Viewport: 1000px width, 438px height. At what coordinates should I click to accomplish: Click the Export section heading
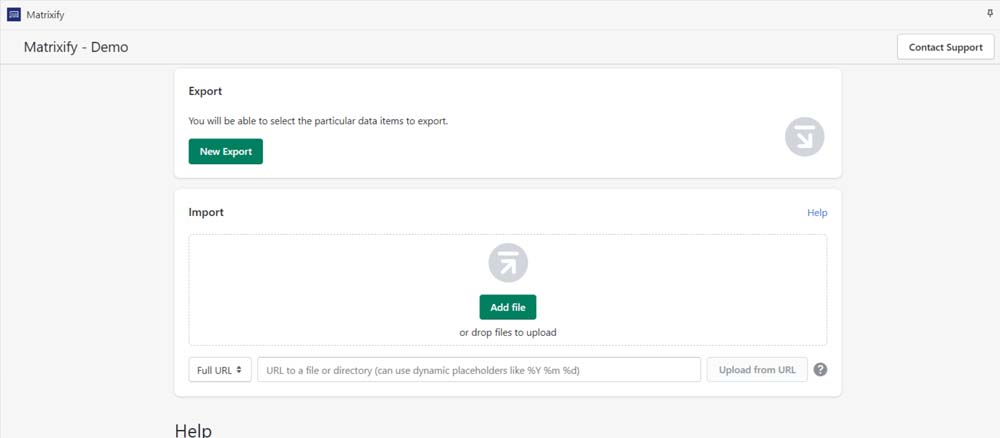205,91
